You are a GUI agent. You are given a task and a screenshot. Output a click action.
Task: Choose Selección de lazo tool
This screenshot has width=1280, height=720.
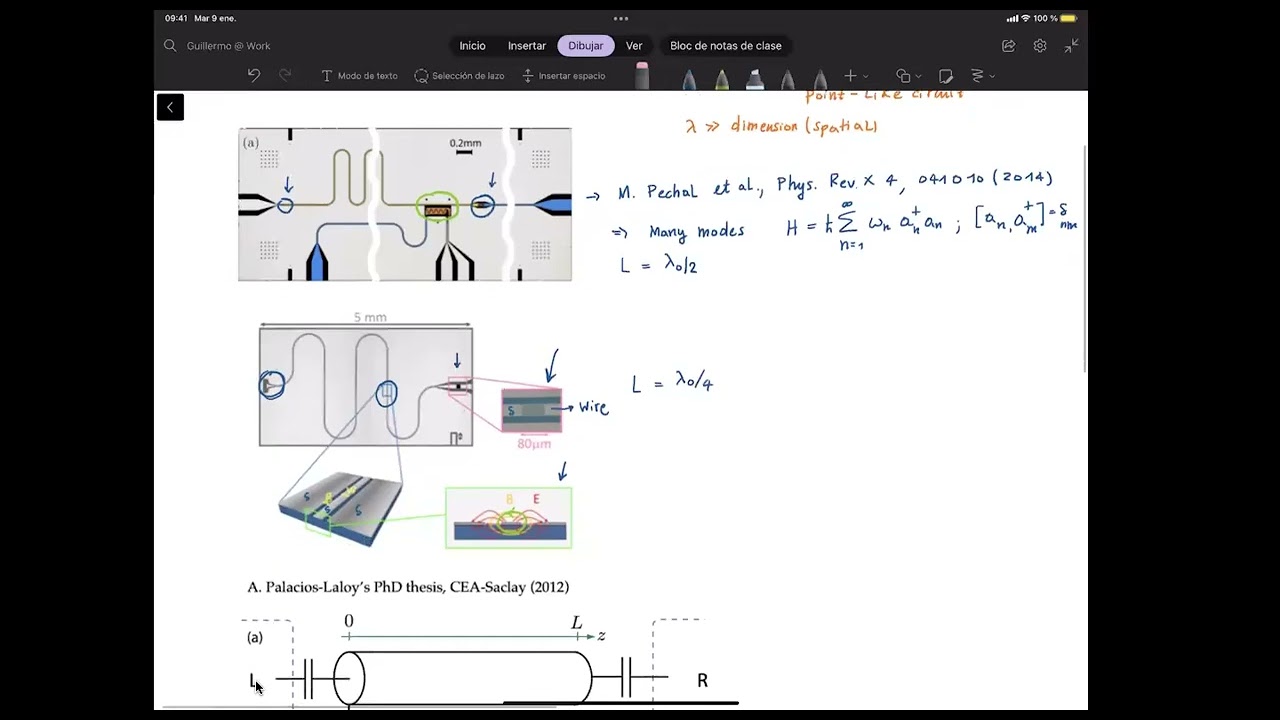(459, 76)
